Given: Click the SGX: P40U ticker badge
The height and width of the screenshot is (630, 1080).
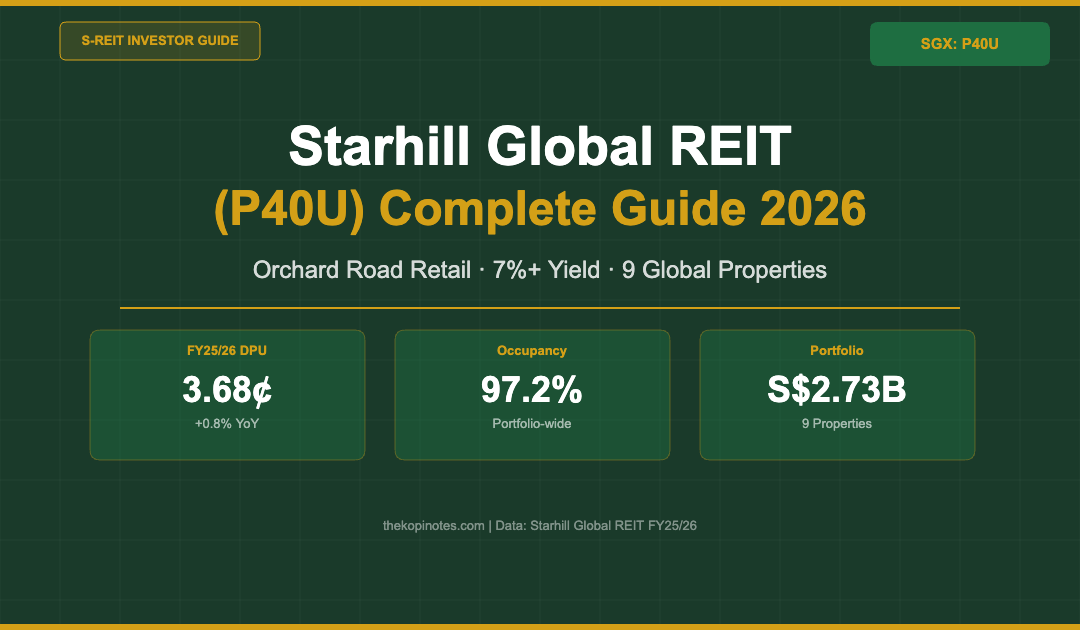Looking at the screenshot, I should 959,44.
